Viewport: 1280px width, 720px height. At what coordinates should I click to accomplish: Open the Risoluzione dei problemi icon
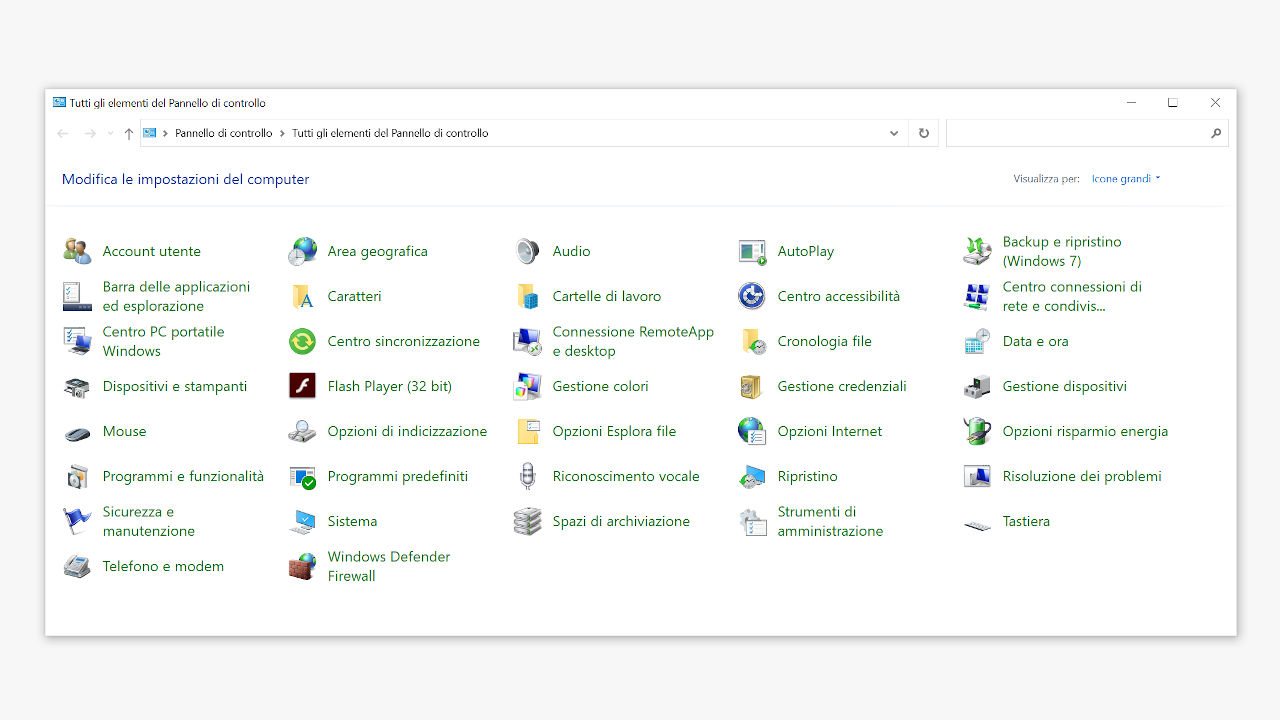click(x=977, y=476)
